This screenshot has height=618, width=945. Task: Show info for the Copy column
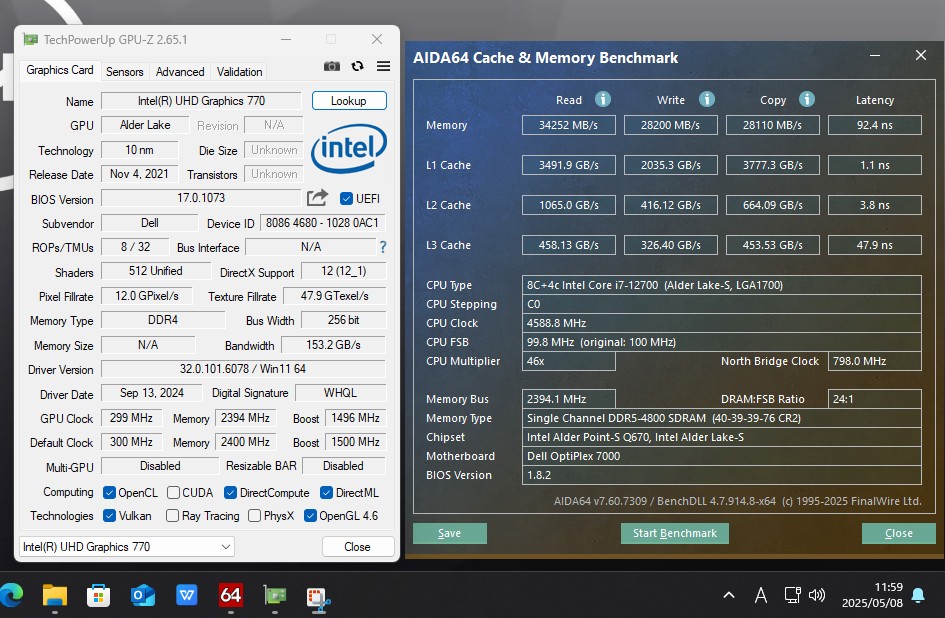pyautogui.click(x=807, y=99)
